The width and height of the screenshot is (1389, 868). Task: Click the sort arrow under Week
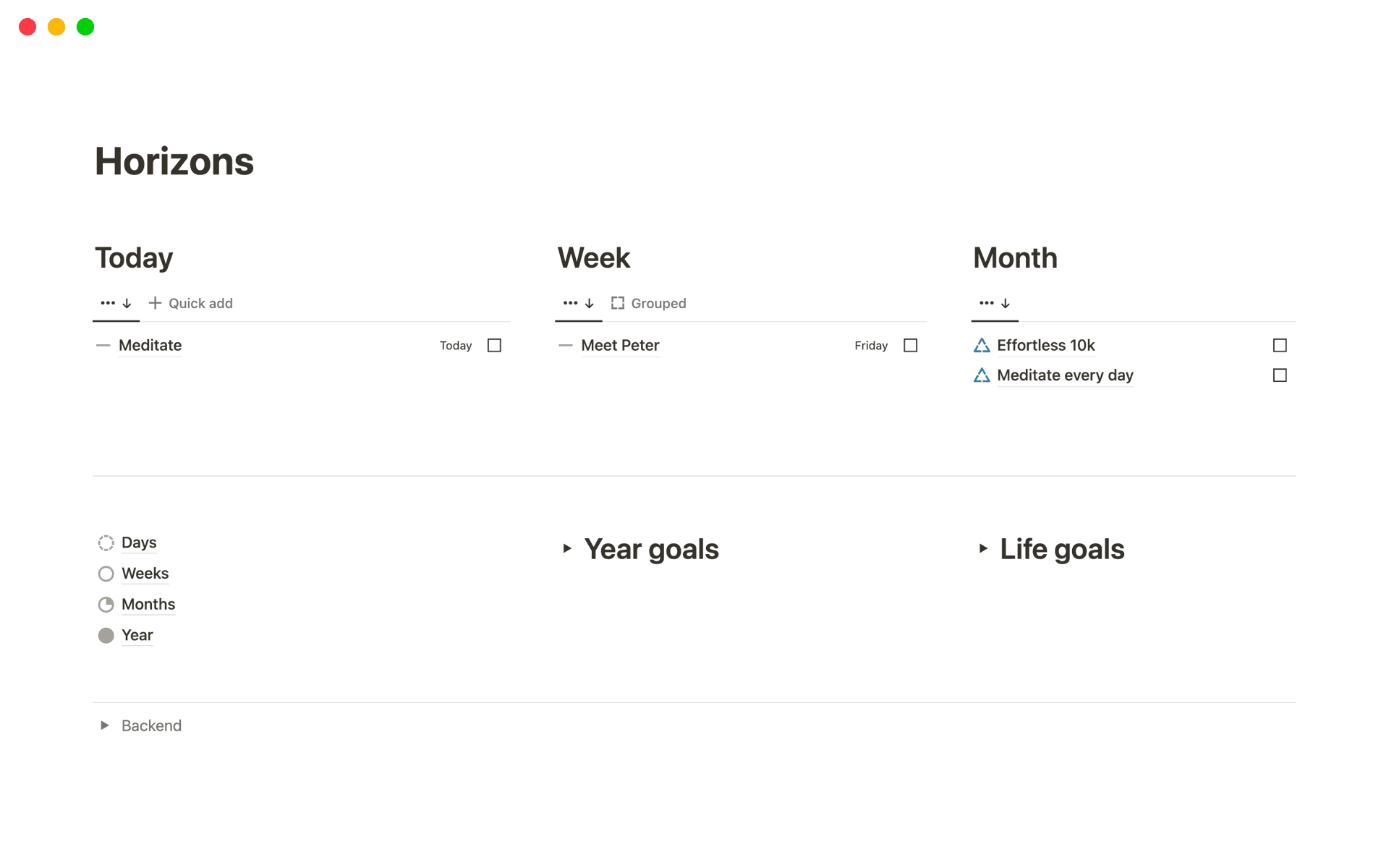pos(589,303)
